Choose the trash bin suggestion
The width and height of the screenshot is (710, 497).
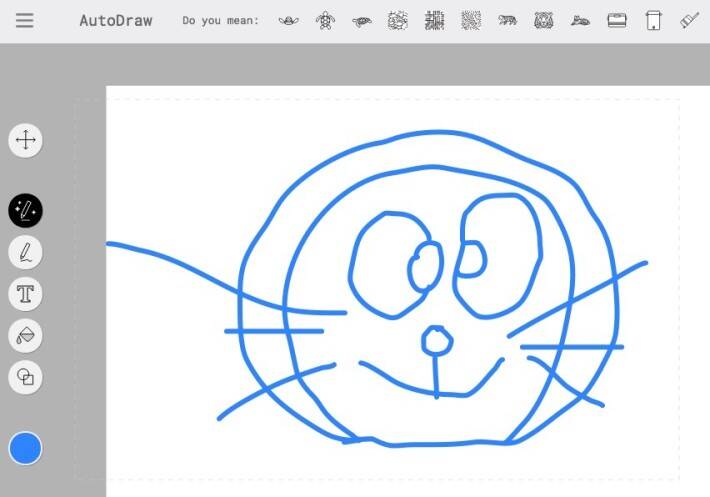click(653, 20)
